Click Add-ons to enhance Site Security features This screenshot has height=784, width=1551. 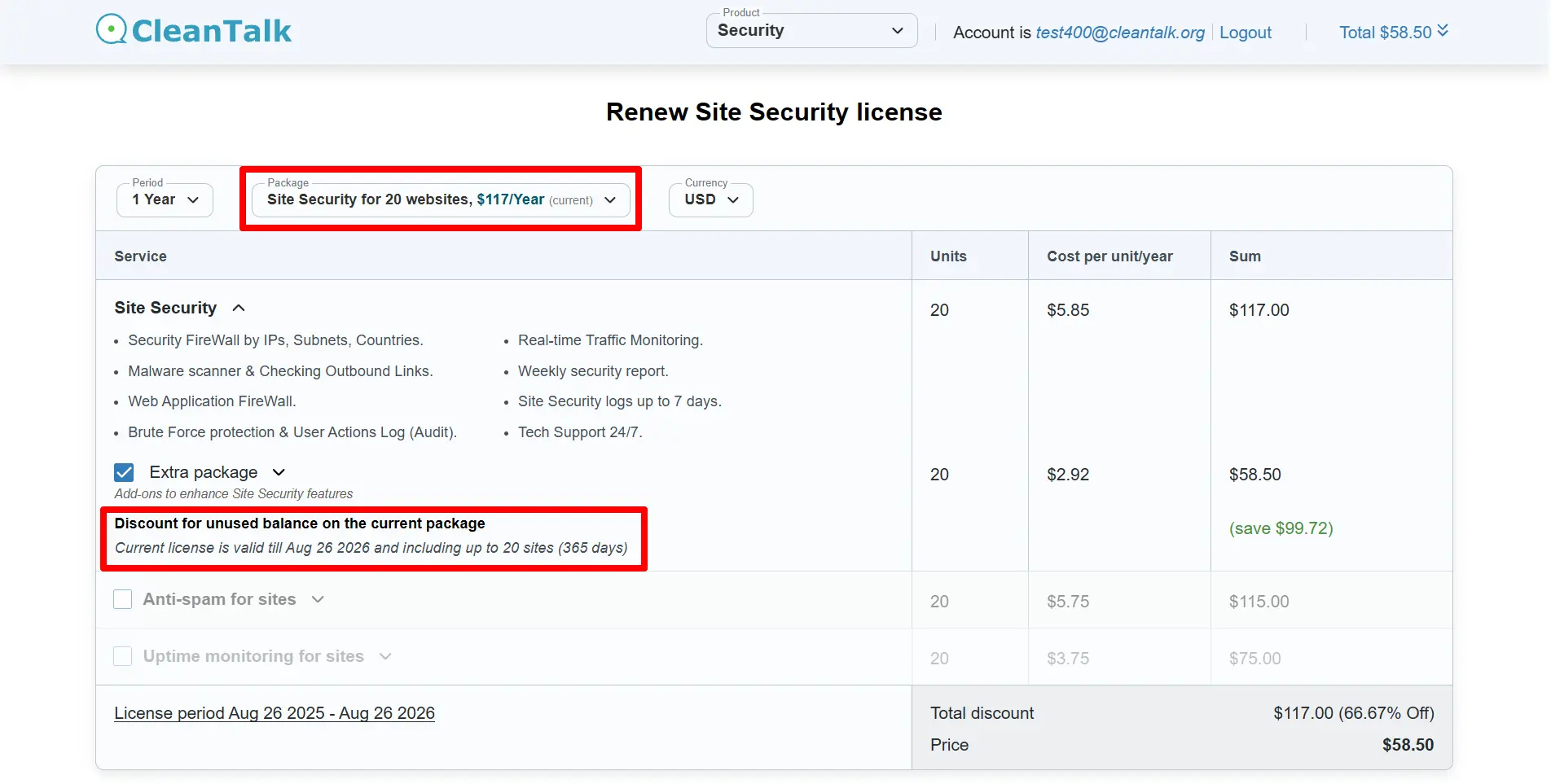coord(233,494)
